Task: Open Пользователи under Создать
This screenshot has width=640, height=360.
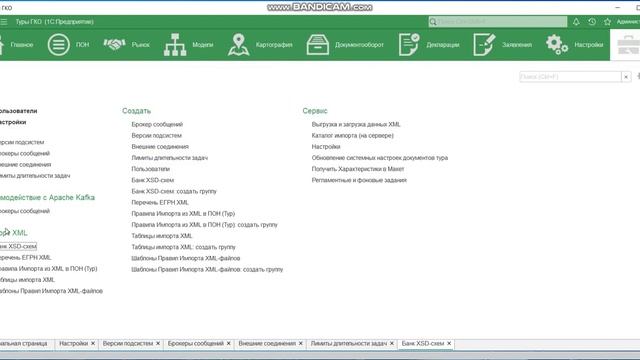Action: pyautogui.click(x=150, y=169)
